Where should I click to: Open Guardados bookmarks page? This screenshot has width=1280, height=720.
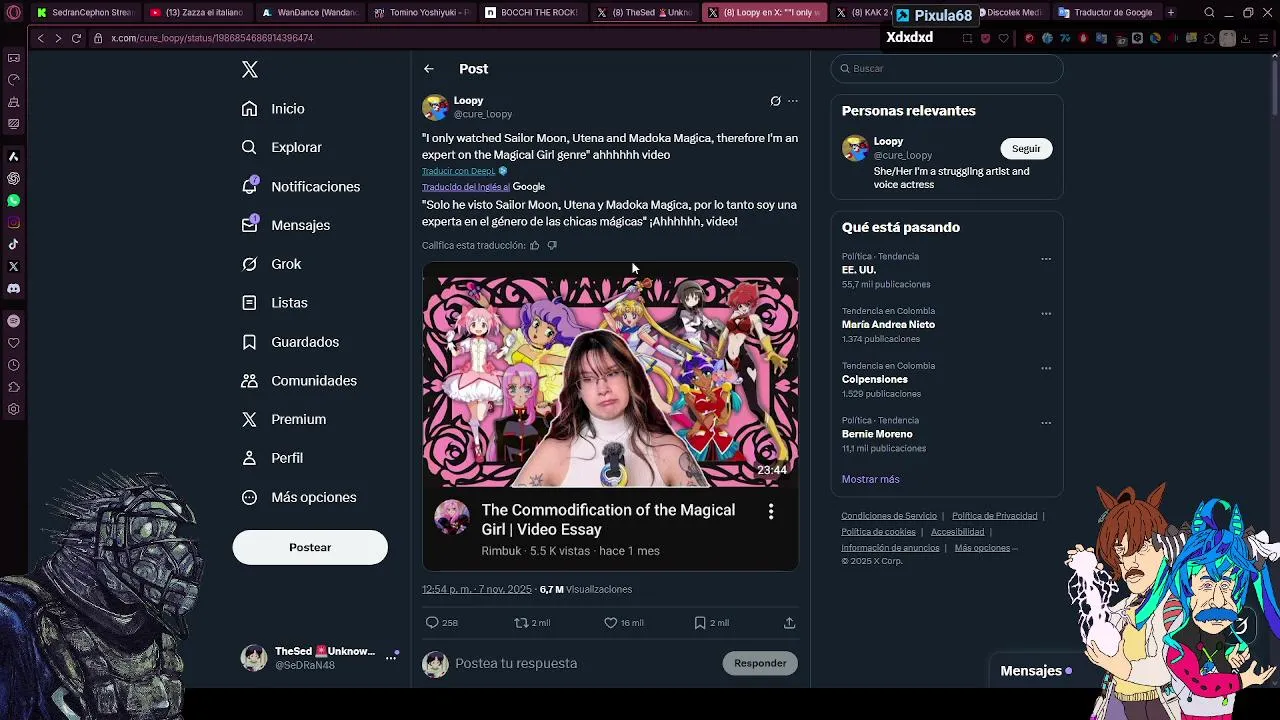(290, 342)
